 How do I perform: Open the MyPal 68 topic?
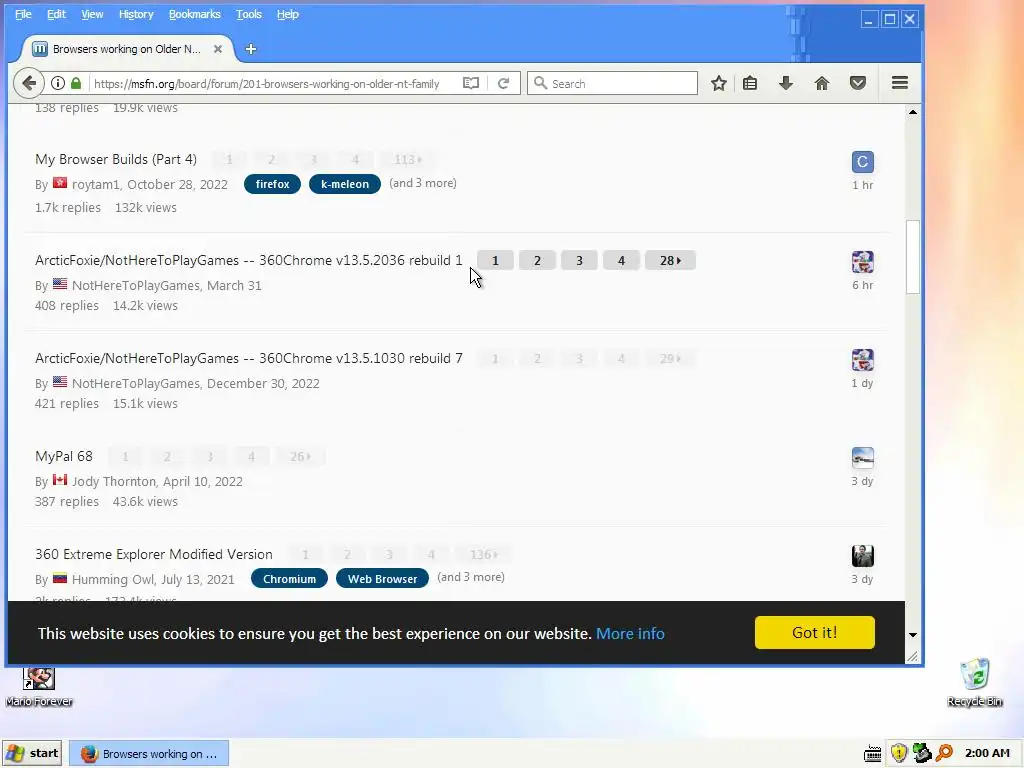point(64,456)
